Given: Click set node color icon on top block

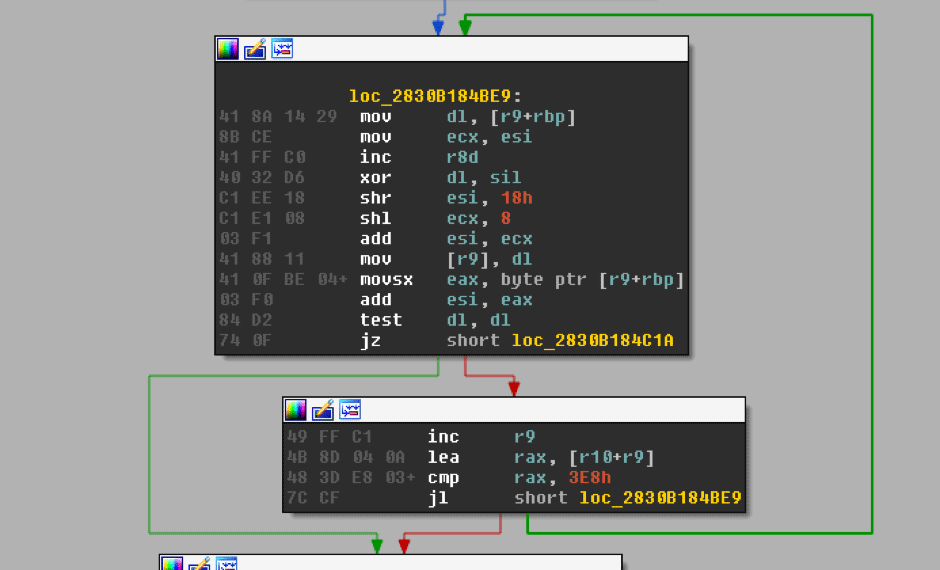Looking at the screenshot, I should click(228, 49).
